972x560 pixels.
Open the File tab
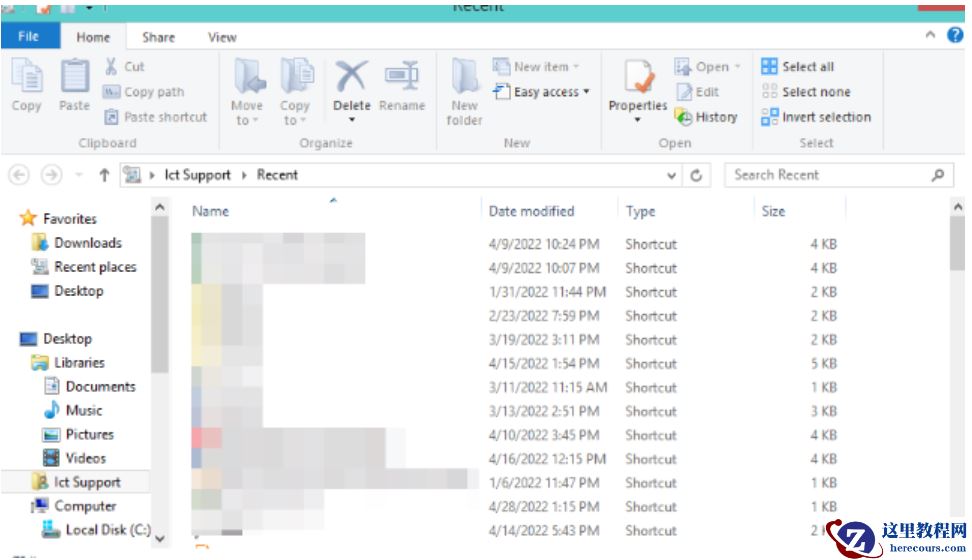coord(29,37)
